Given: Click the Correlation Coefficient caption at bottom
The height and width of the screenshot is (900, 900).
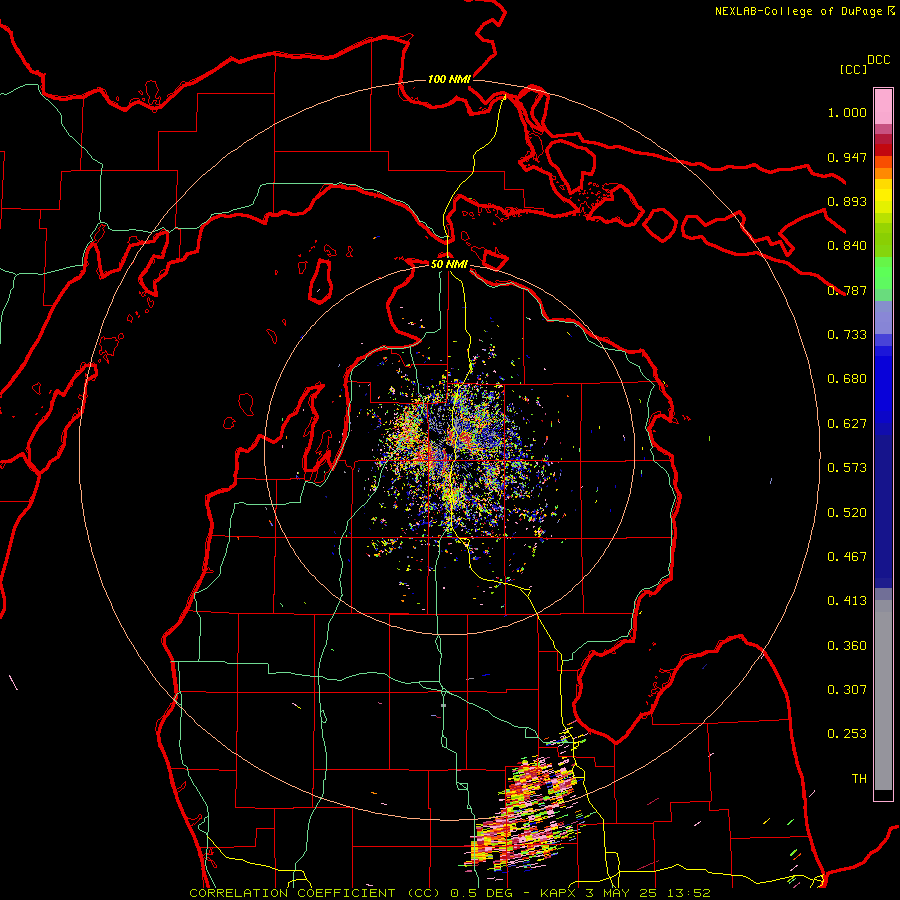Looking at the screenshot, I should pos(449,893).
